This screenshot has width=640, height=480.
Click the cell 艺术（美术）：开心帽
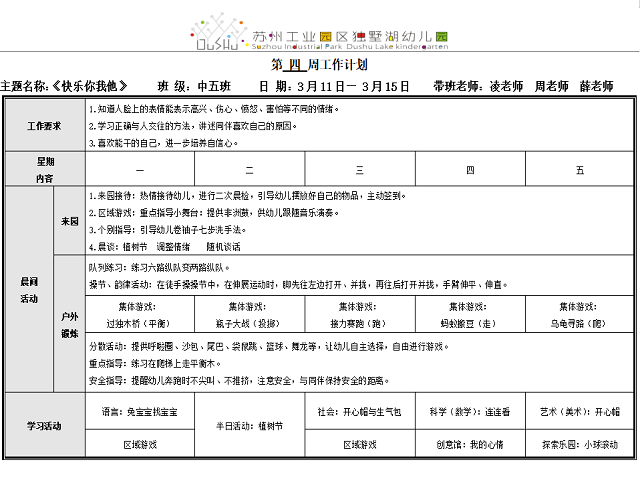click(580, 412)
